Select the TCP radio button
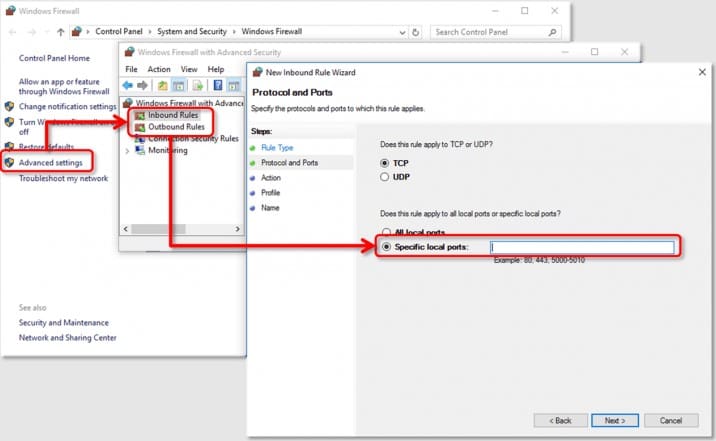716x441 pixels. coord(384,163)
